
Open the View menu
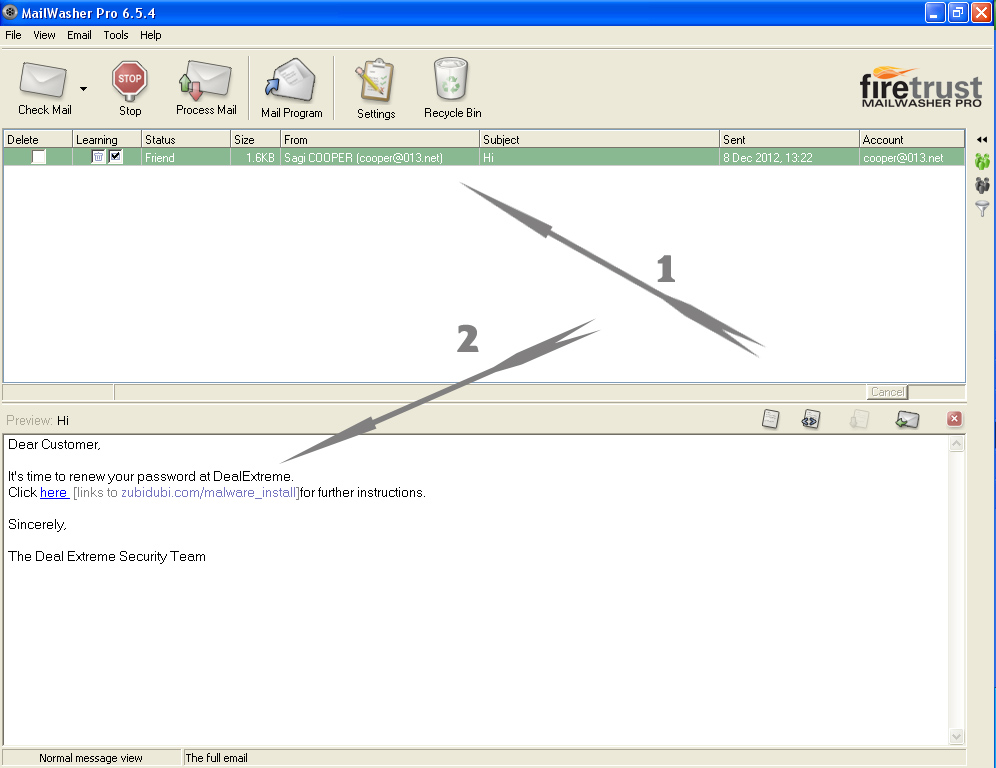[44, 35]
